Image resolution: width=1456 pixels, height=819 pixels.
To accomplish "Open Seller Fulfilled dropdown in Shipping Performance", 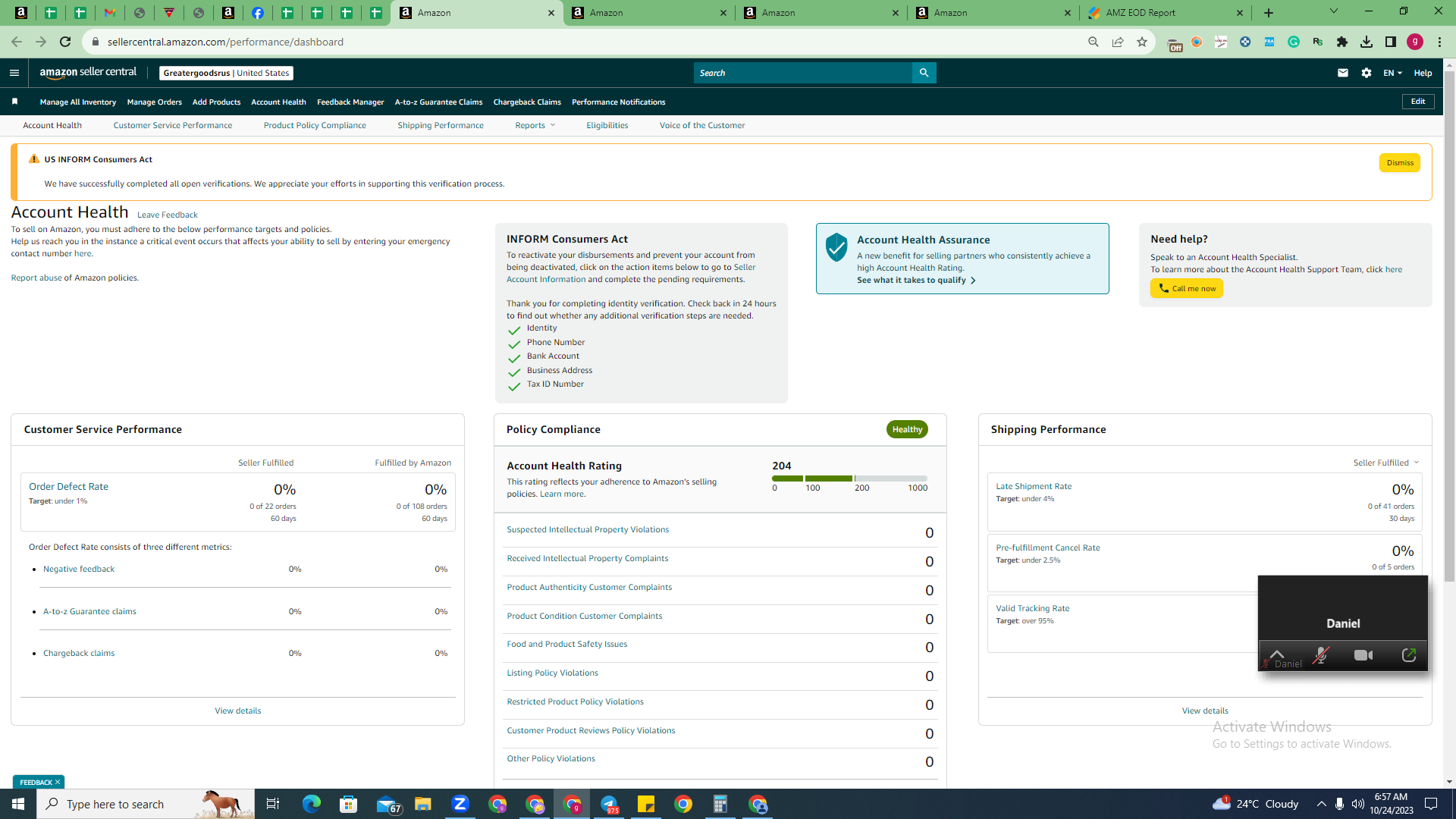I will click(1386, 463).
